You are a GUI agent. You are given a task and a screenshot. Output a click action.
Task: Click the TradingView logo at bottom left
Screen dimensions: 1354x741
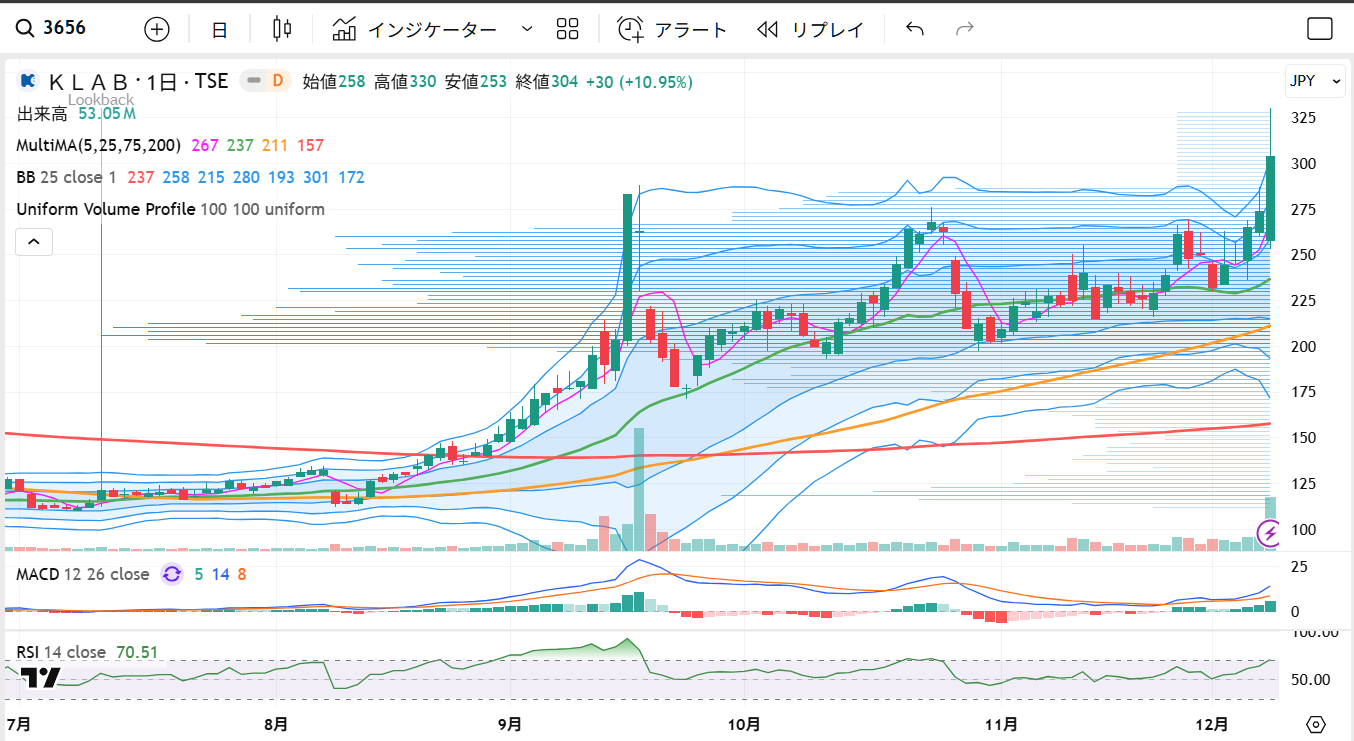(x=40, y=679)
